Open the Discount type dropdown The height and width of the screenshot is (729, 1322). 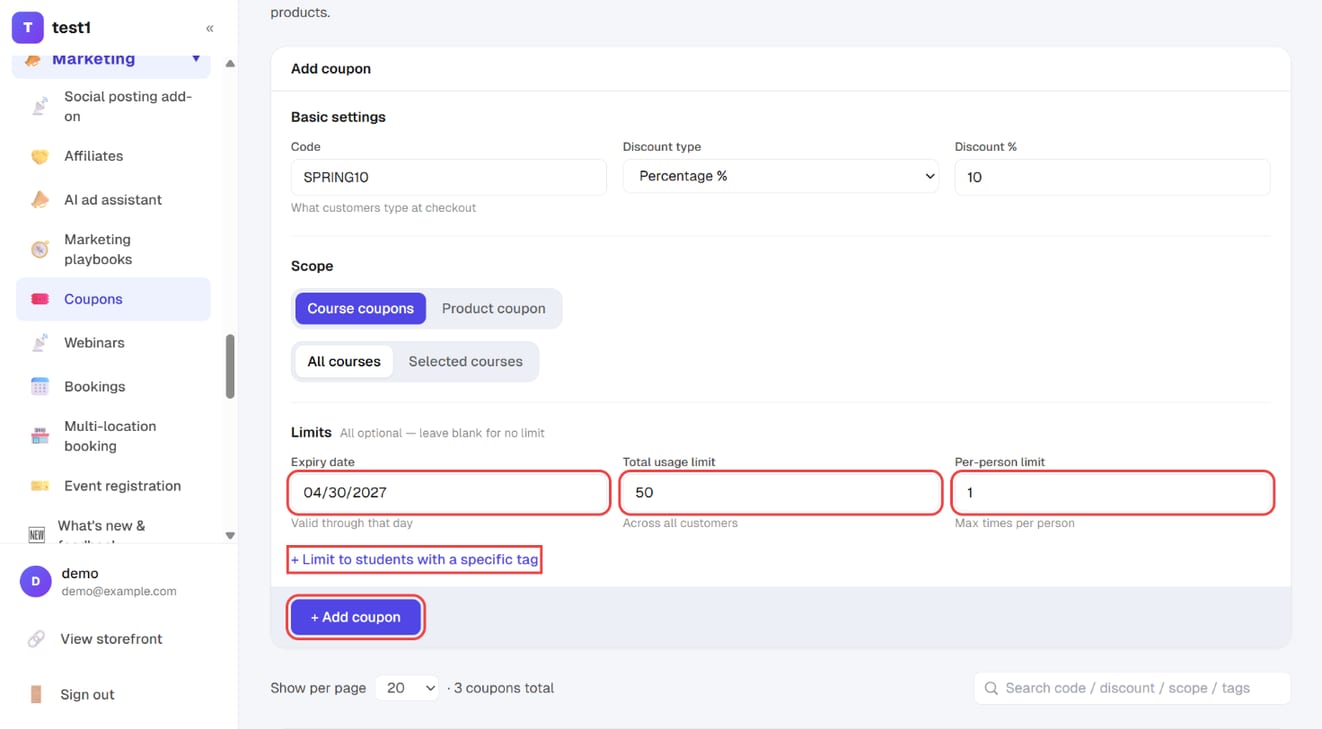coord(781,176)
